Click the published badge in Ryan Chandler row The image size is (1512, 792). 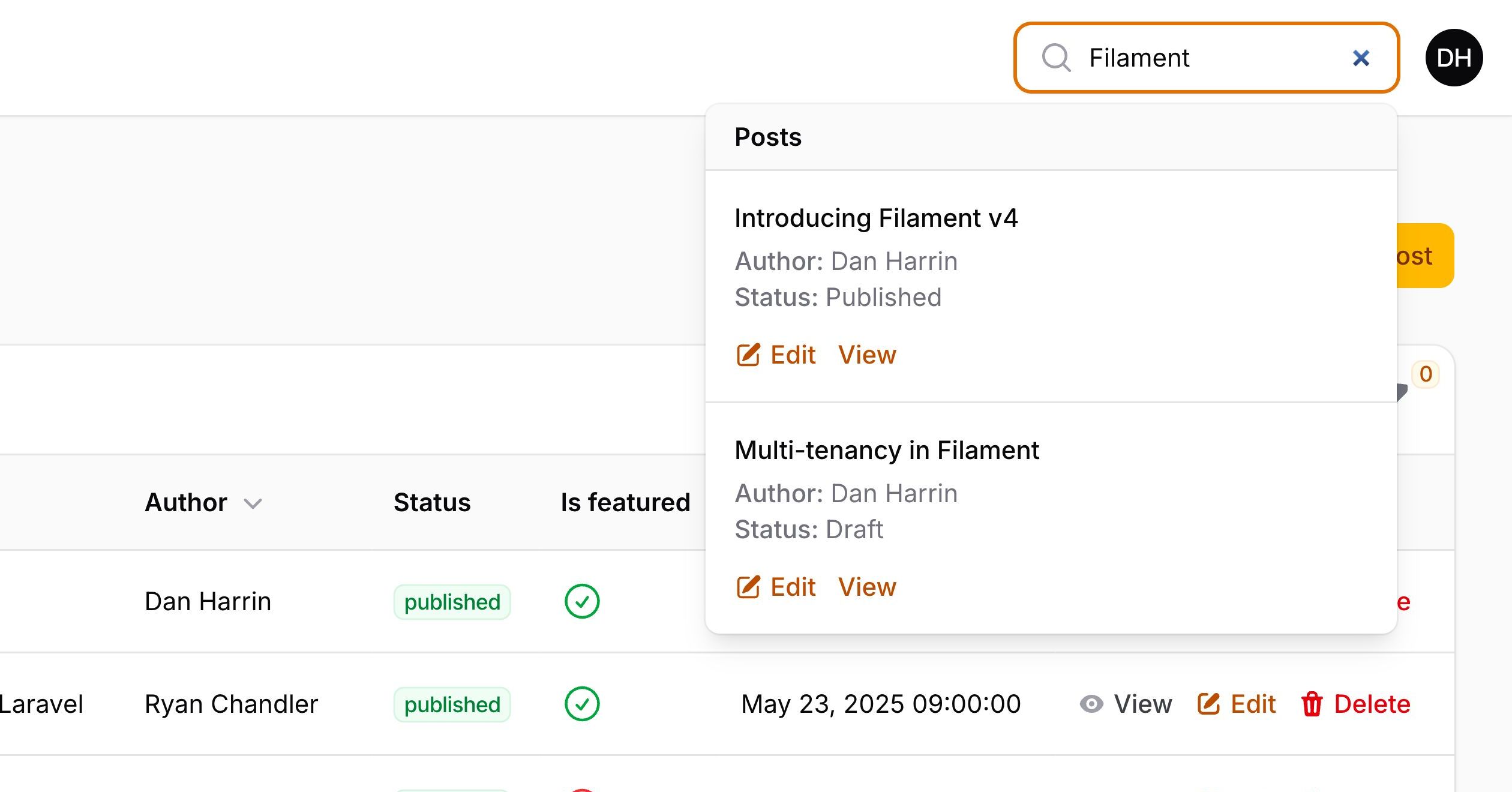point(452,704)
